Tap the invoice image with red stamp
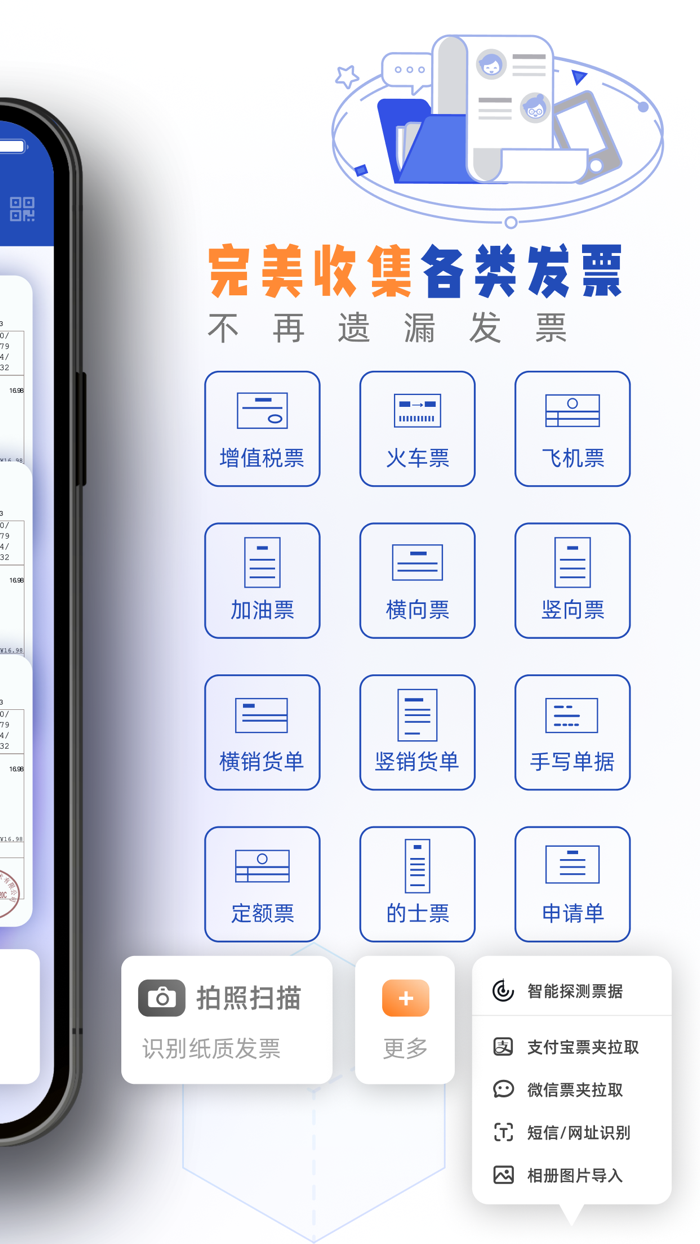This screenshot has height=1244, width=700. click(x=14, y=790)
